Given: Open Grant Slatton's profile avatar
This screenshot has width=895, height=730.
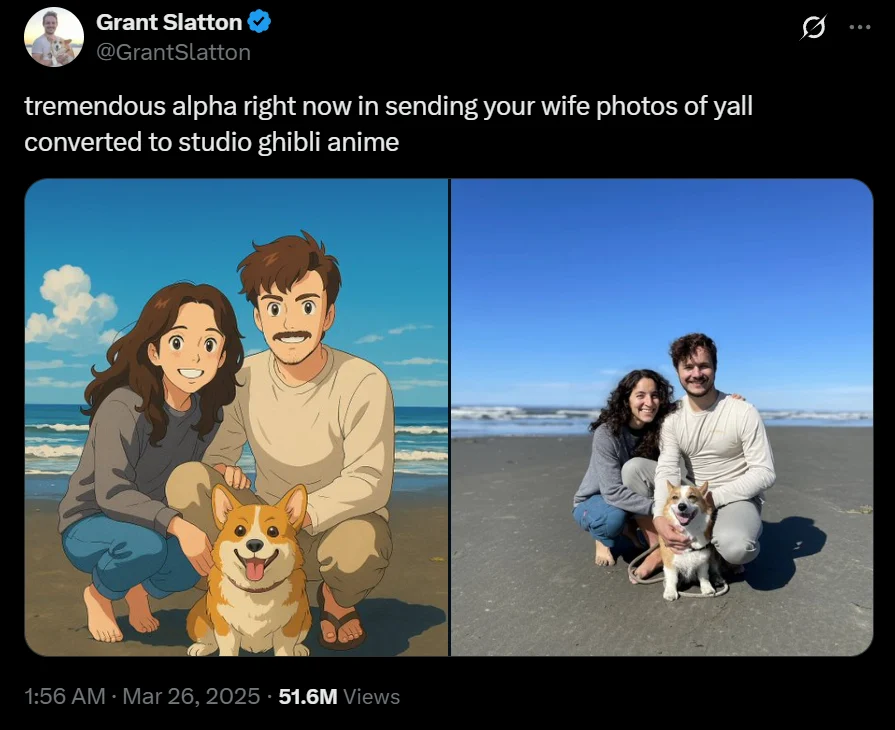Looking at the screenshot, I should 53,37.
